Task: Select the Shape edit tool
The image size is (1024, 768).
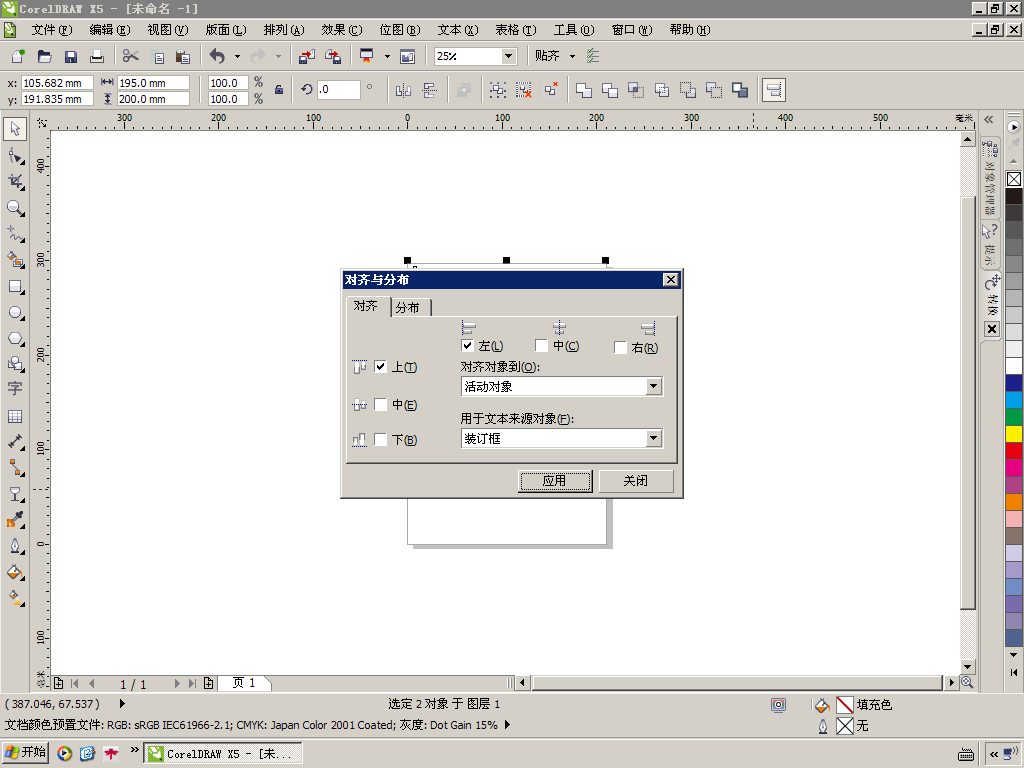Action: pos(15,156)
